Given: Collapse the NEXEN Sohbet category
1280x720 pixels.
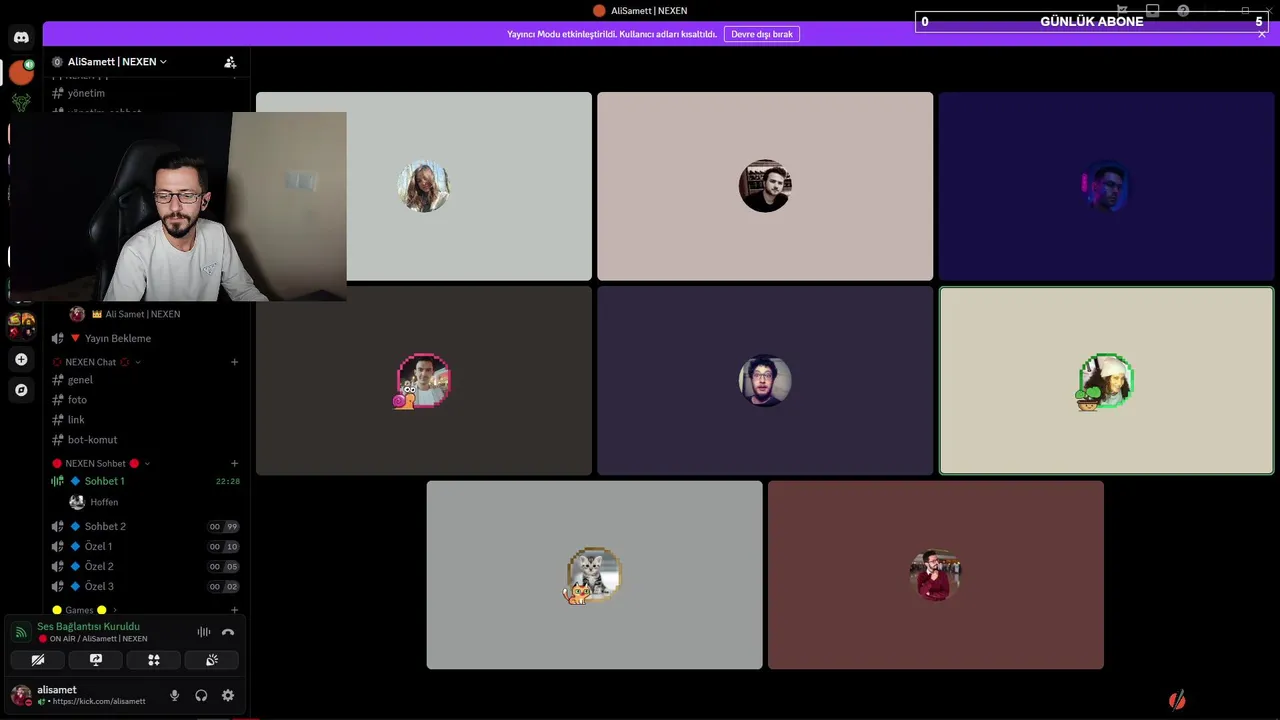Looking at the screenshot, I should [101, 463].
